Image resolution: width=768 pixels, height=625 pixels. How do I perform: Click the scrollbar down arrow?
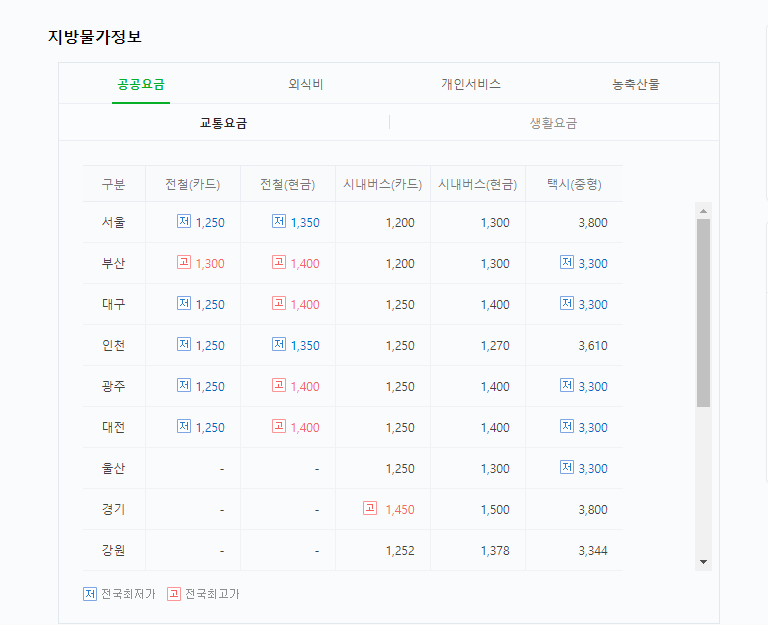(x=703, y=562)
